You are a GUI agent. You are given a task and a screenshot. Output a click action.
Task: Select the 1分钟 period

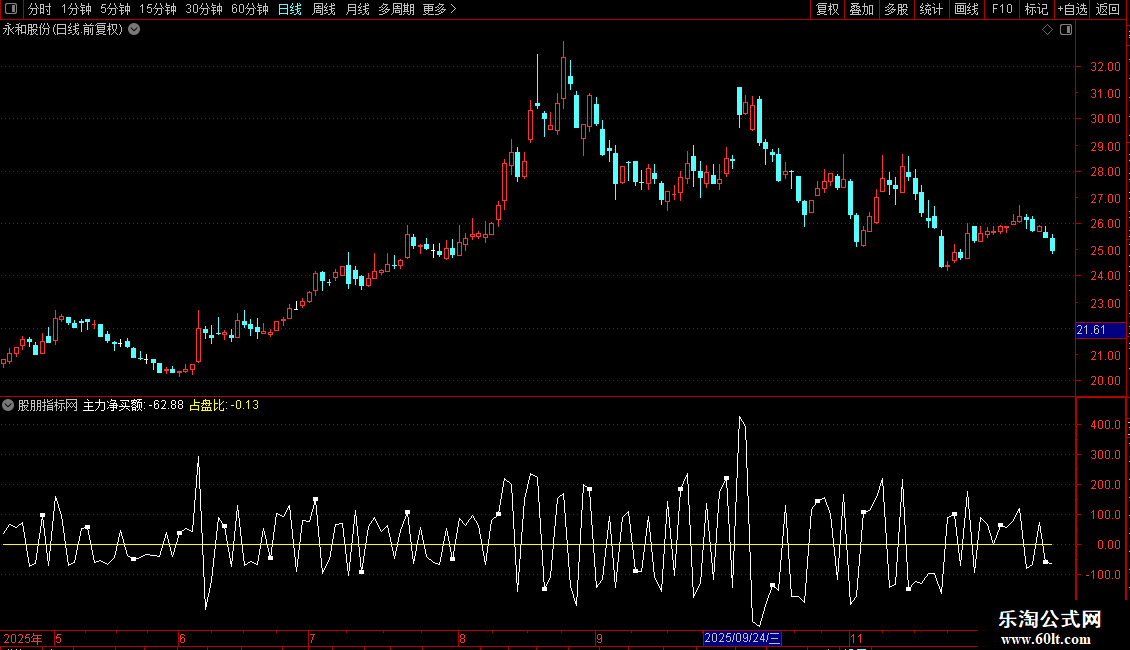(x=76, y=9)
